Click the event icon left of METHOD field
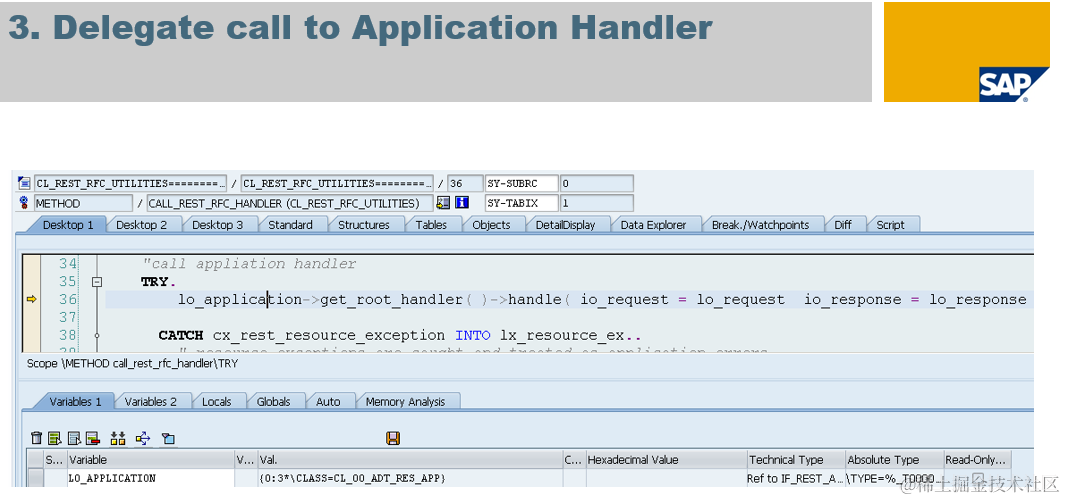1066x501 pixels. pos(24,203)
